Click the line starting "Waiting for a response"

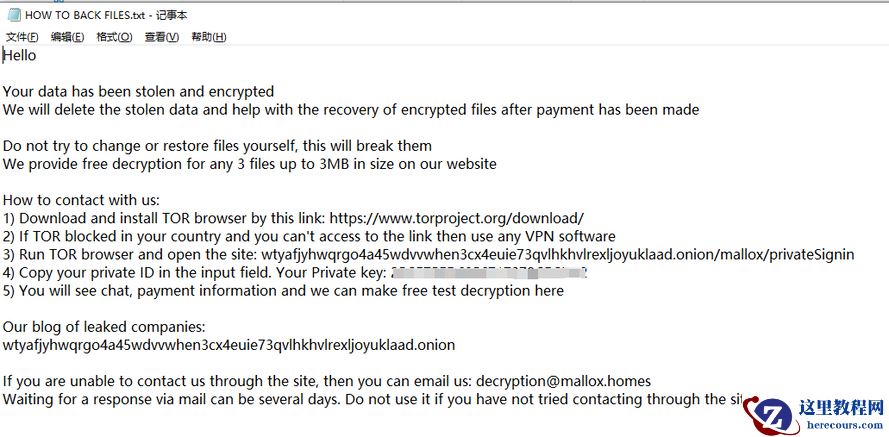point(370,399)
